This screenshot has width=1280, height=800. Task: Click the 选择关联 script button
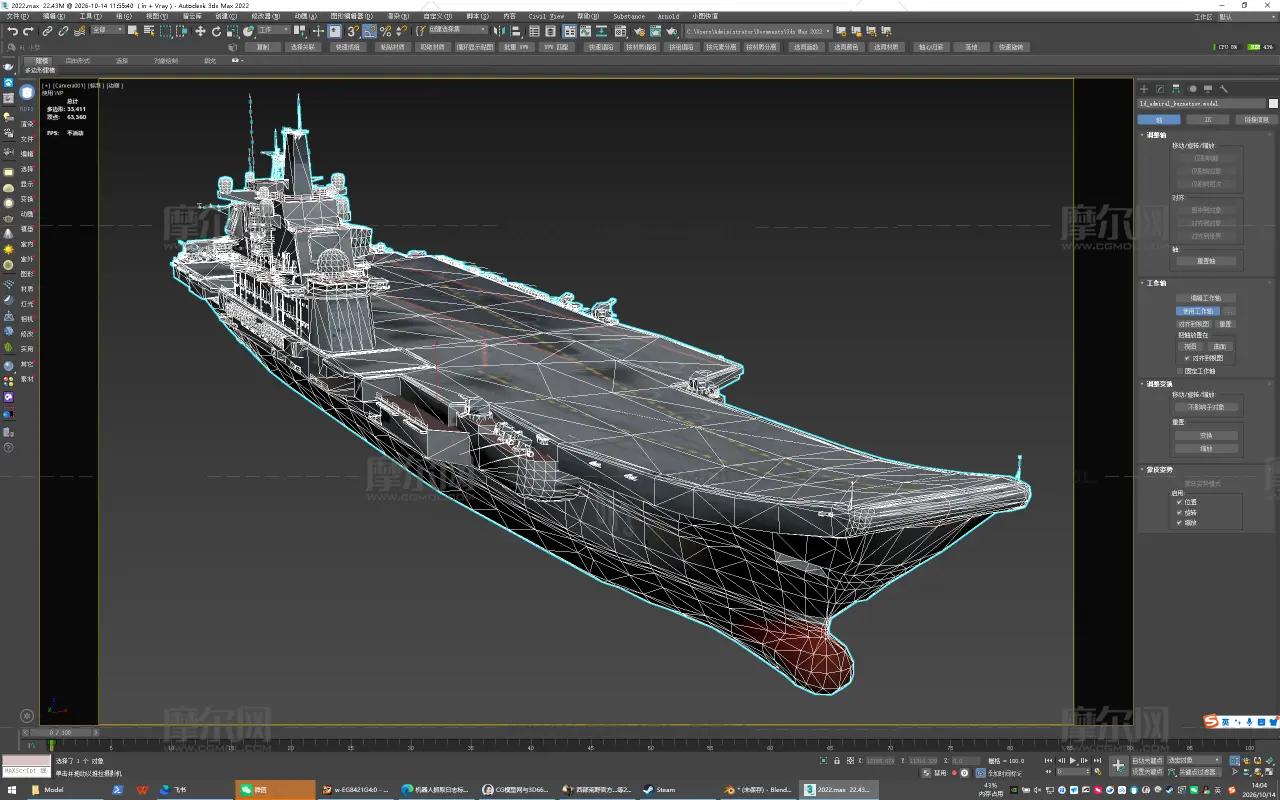[302, 47]
